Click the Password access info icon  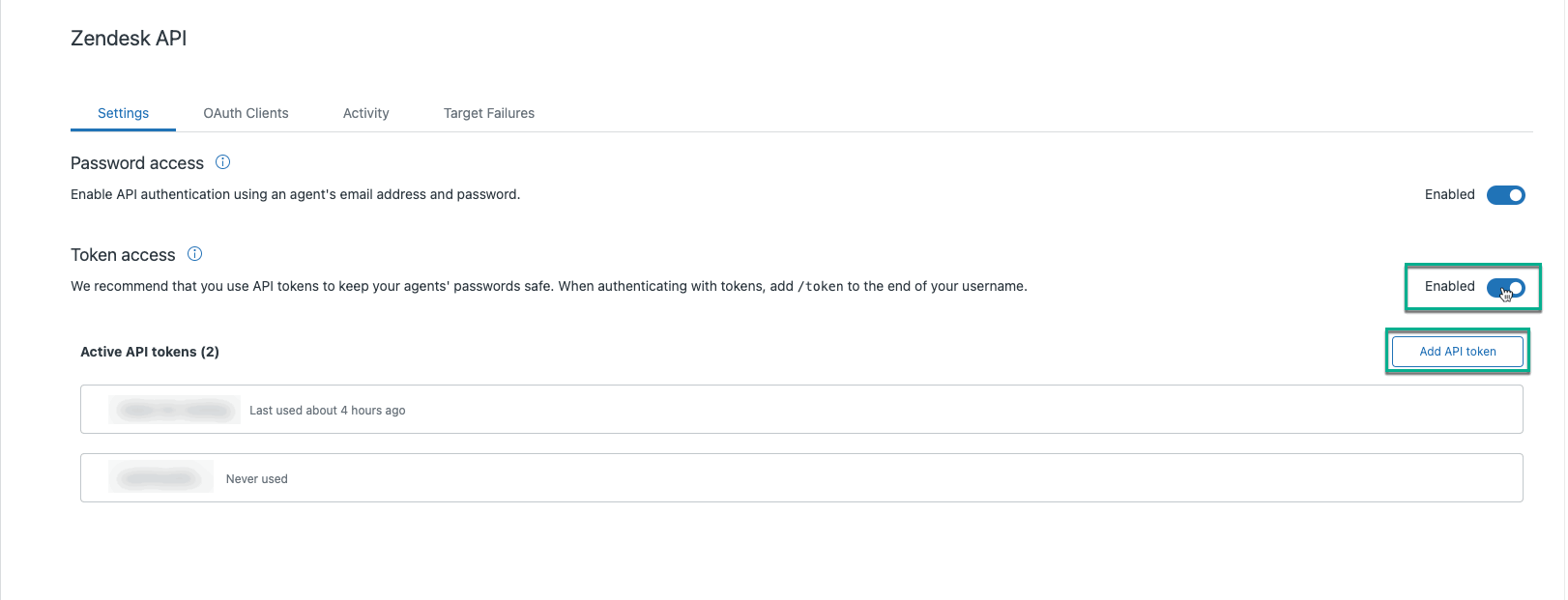pos(221,161)
